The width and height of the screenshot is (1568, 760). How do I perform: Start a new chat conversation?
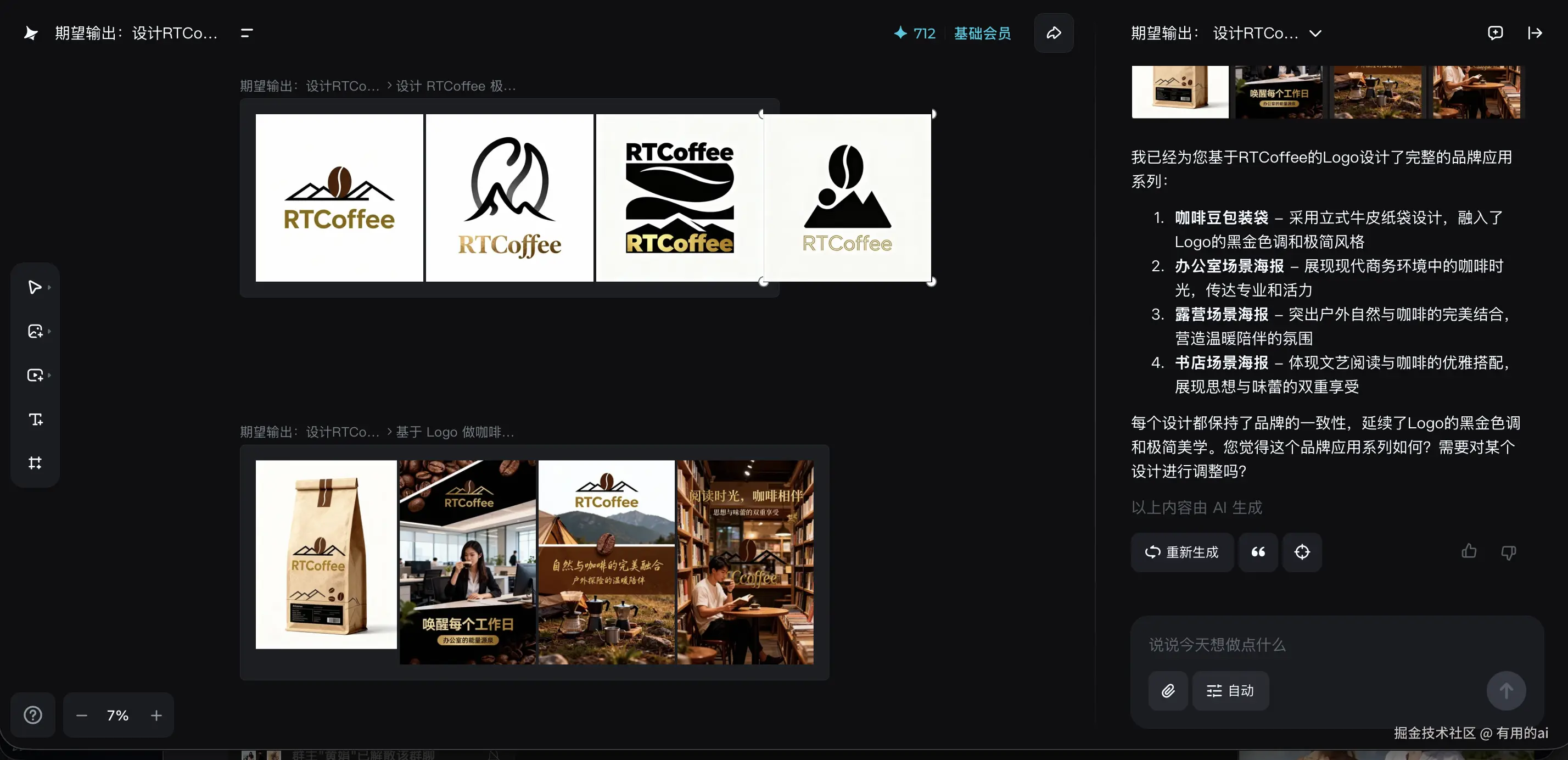[x=1495, y=33]
